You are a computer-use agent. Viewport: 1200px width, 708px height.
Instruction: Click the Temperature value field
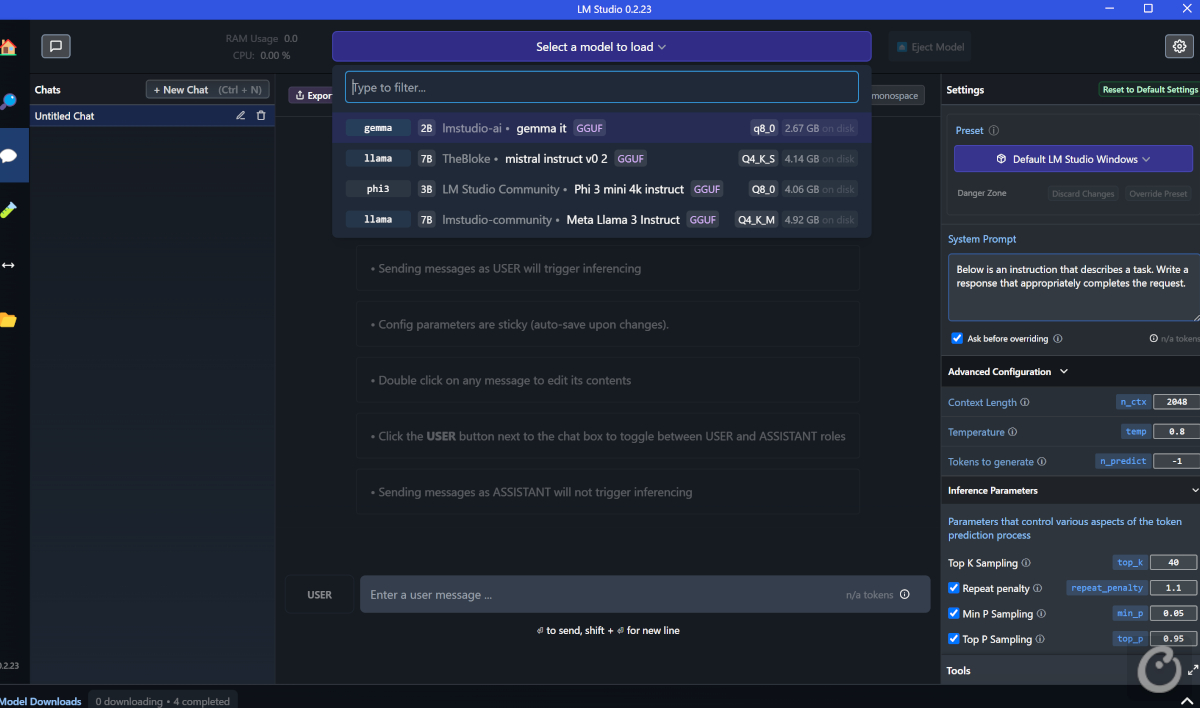pos(1176,432)
